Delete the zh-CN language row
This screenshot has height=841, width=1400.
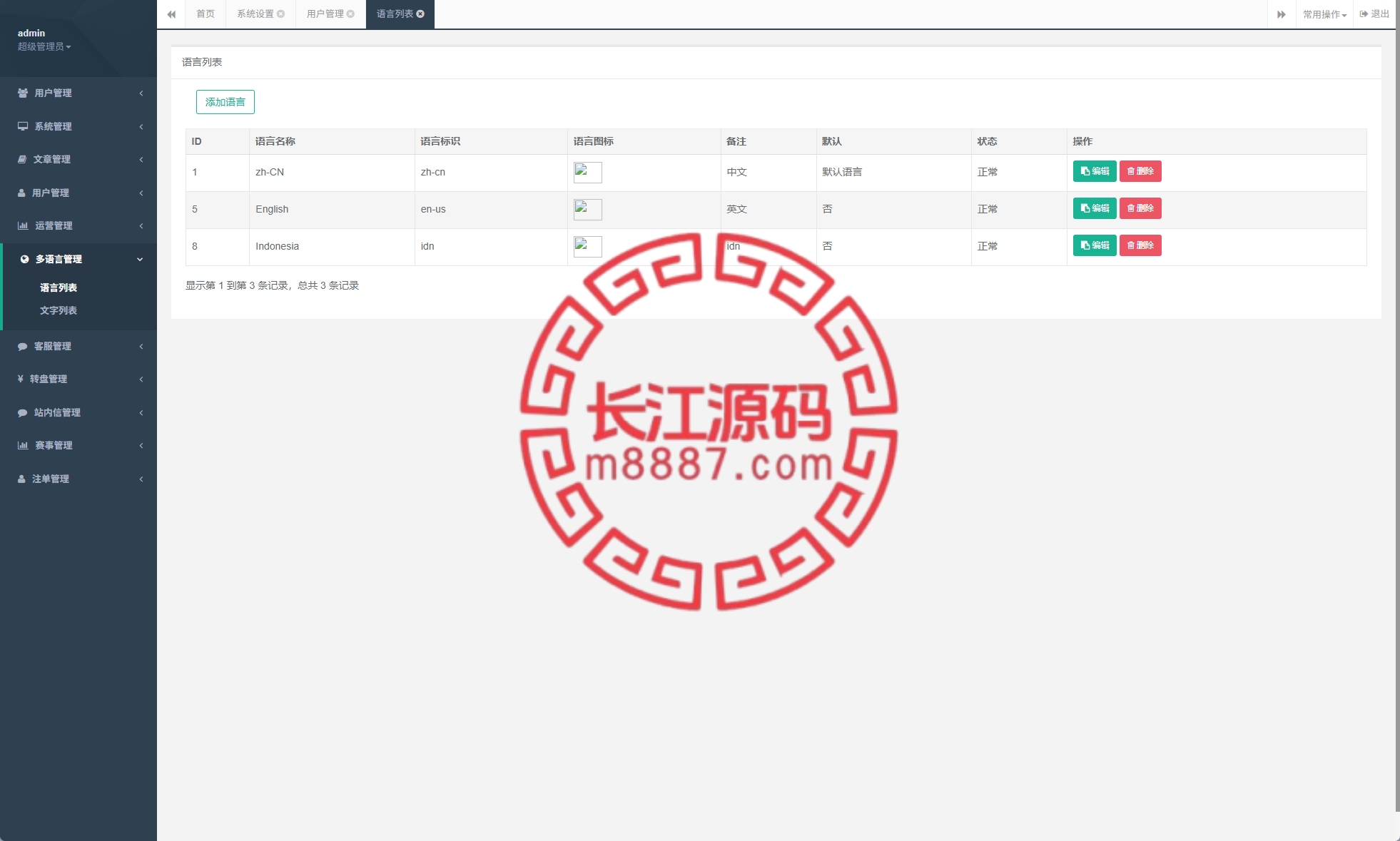(1140, 171)
